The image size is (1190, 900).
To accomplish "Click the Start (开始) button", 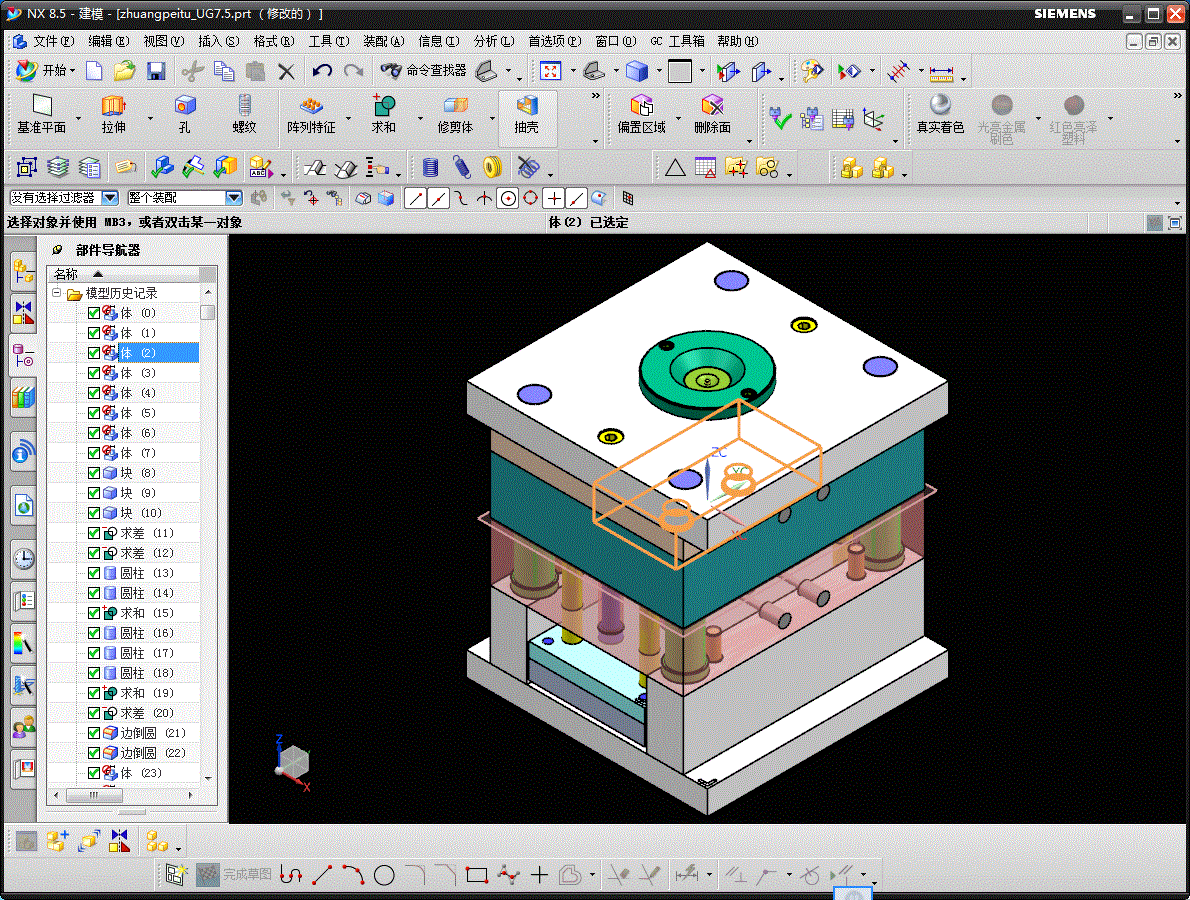I will [x=45, y=71].
